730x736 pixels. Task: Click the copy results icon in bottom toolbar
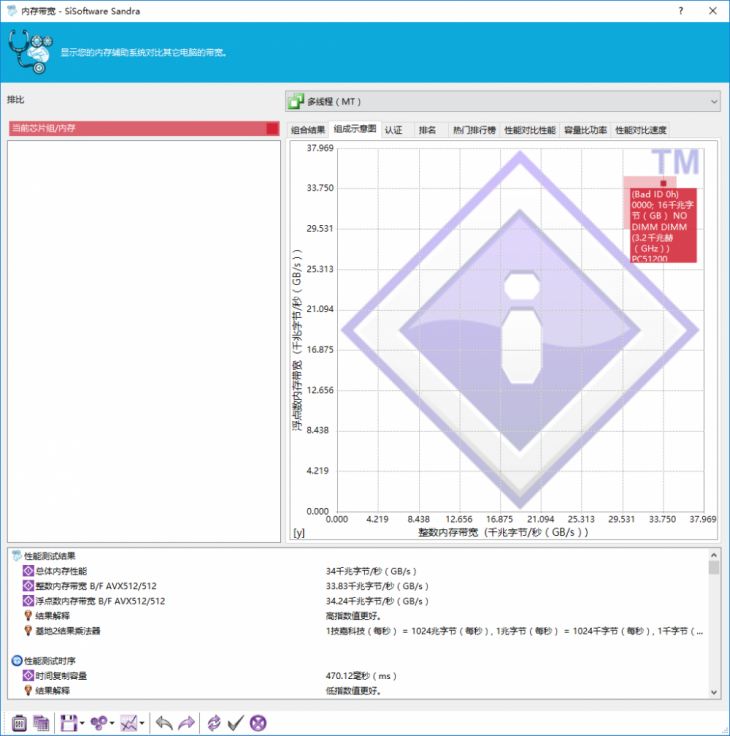[x=41, y=722]
